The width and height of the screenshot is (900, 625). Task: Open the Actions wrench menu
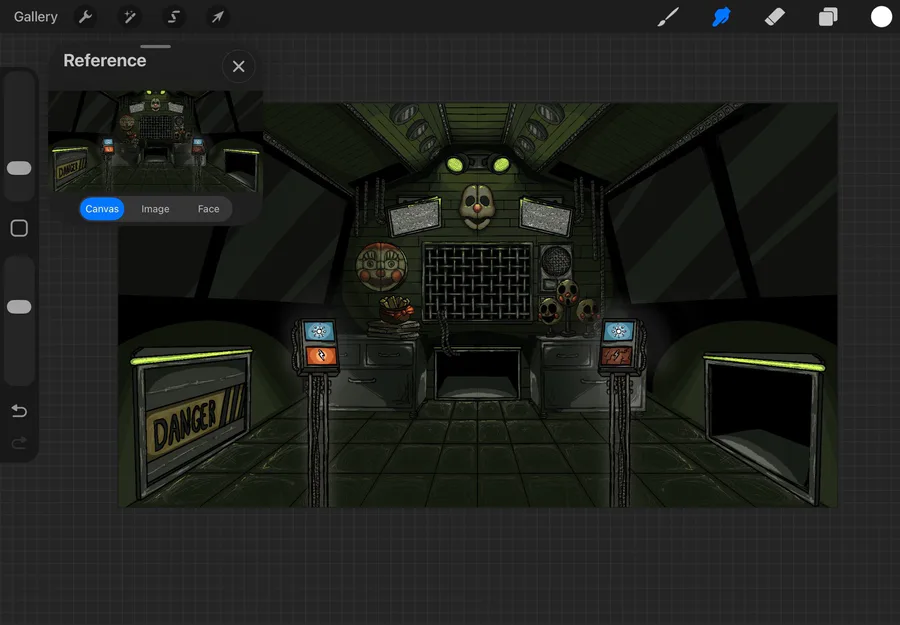pyautogui.click(x=86, y=17)
